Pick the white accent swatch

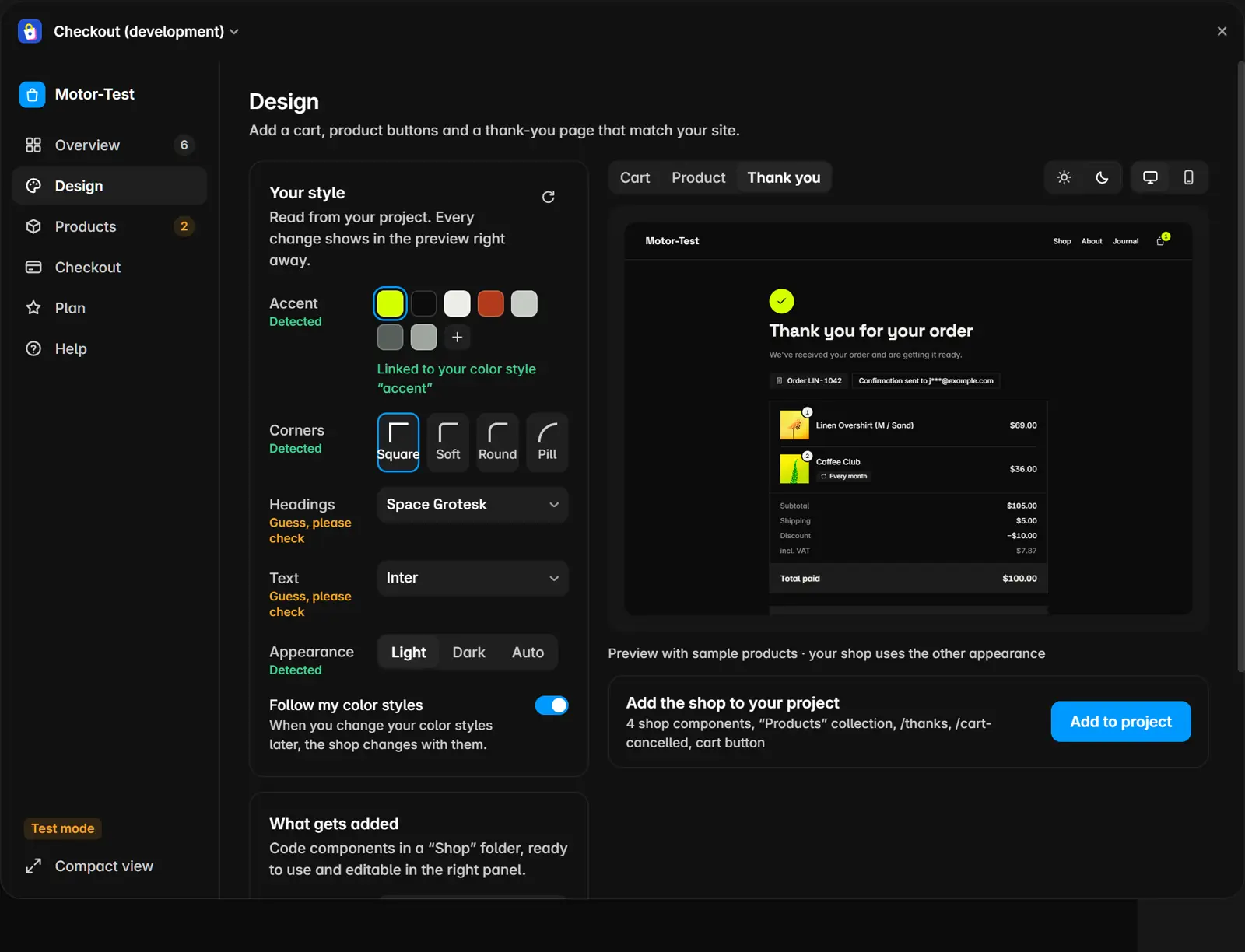458,304
